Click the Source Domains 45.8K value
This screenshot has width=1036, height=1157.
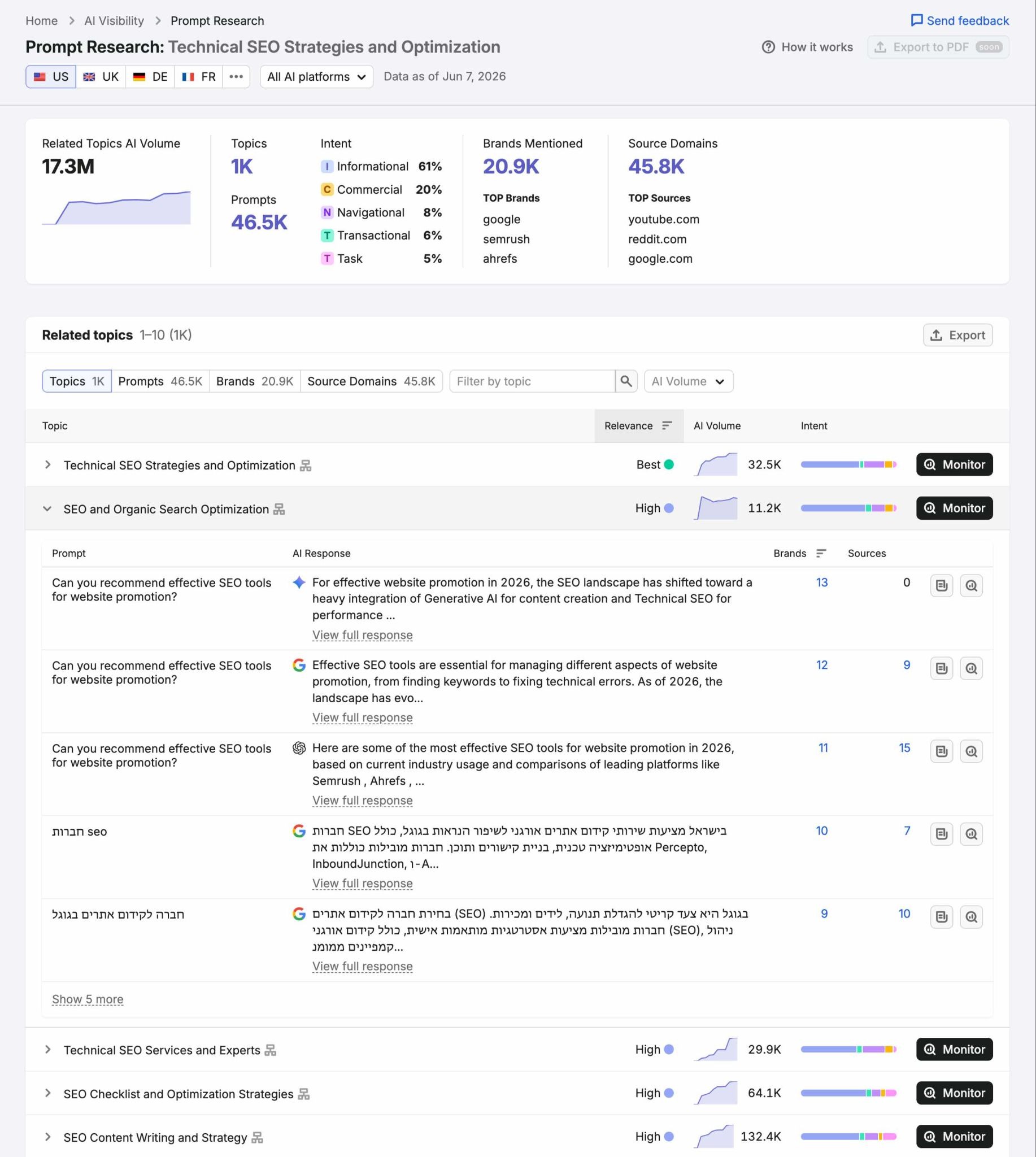tap(656, 166)
